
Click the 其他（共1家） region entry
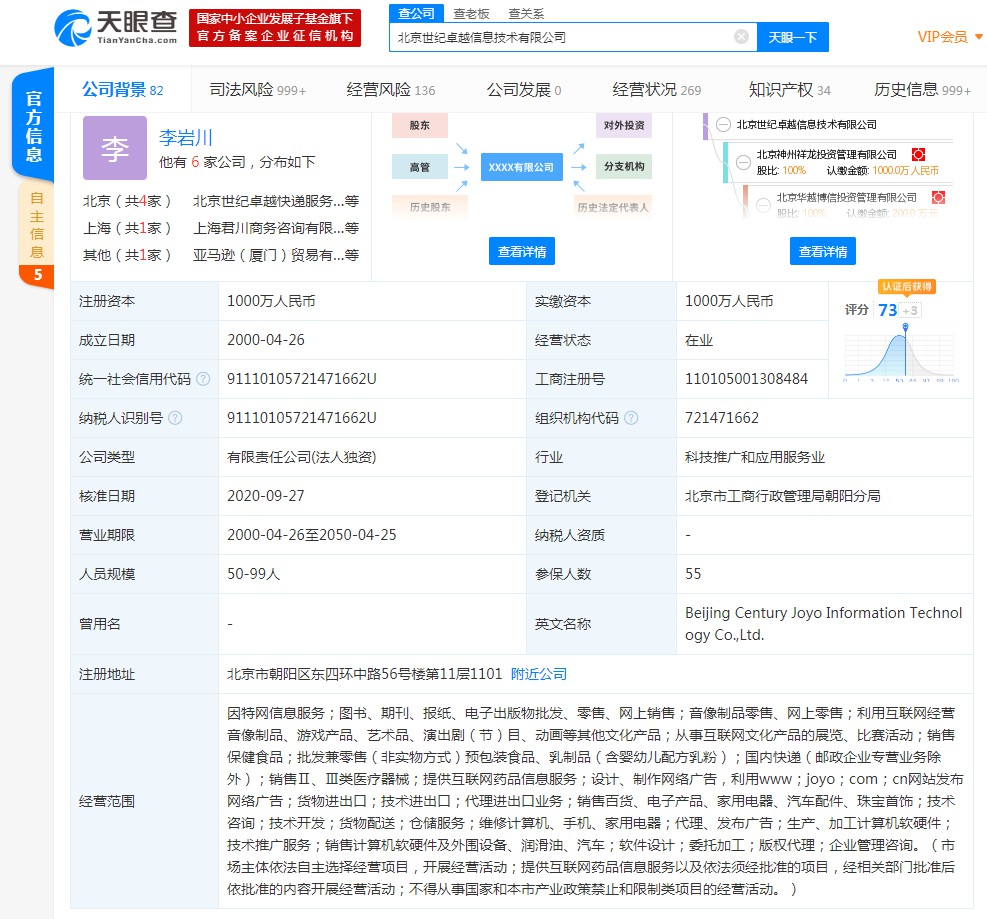click(127, 255)
